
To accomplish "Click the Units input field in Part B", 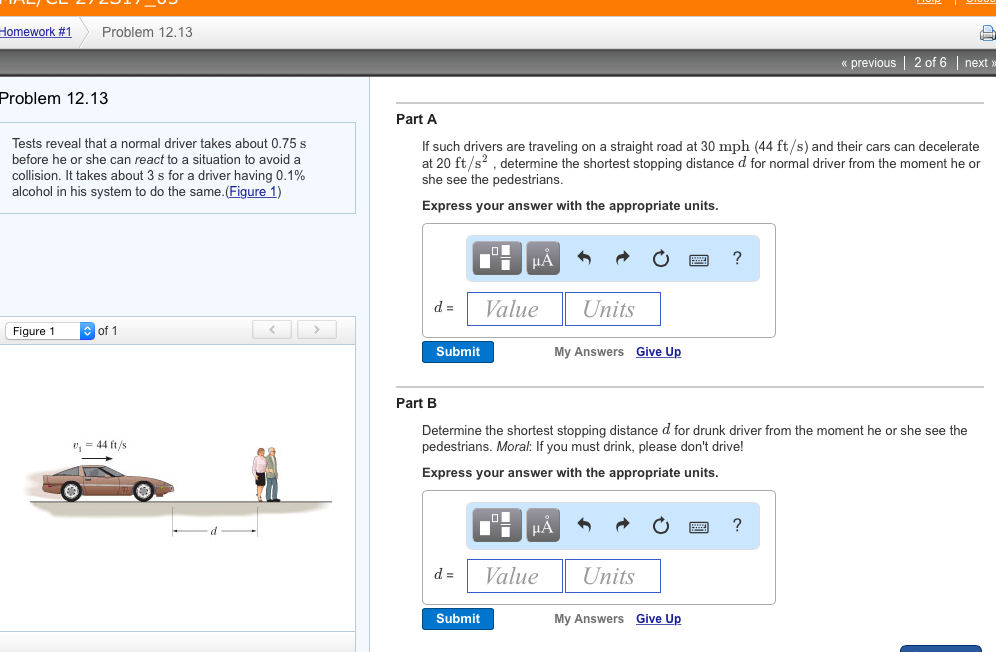I will pos(613,575).
